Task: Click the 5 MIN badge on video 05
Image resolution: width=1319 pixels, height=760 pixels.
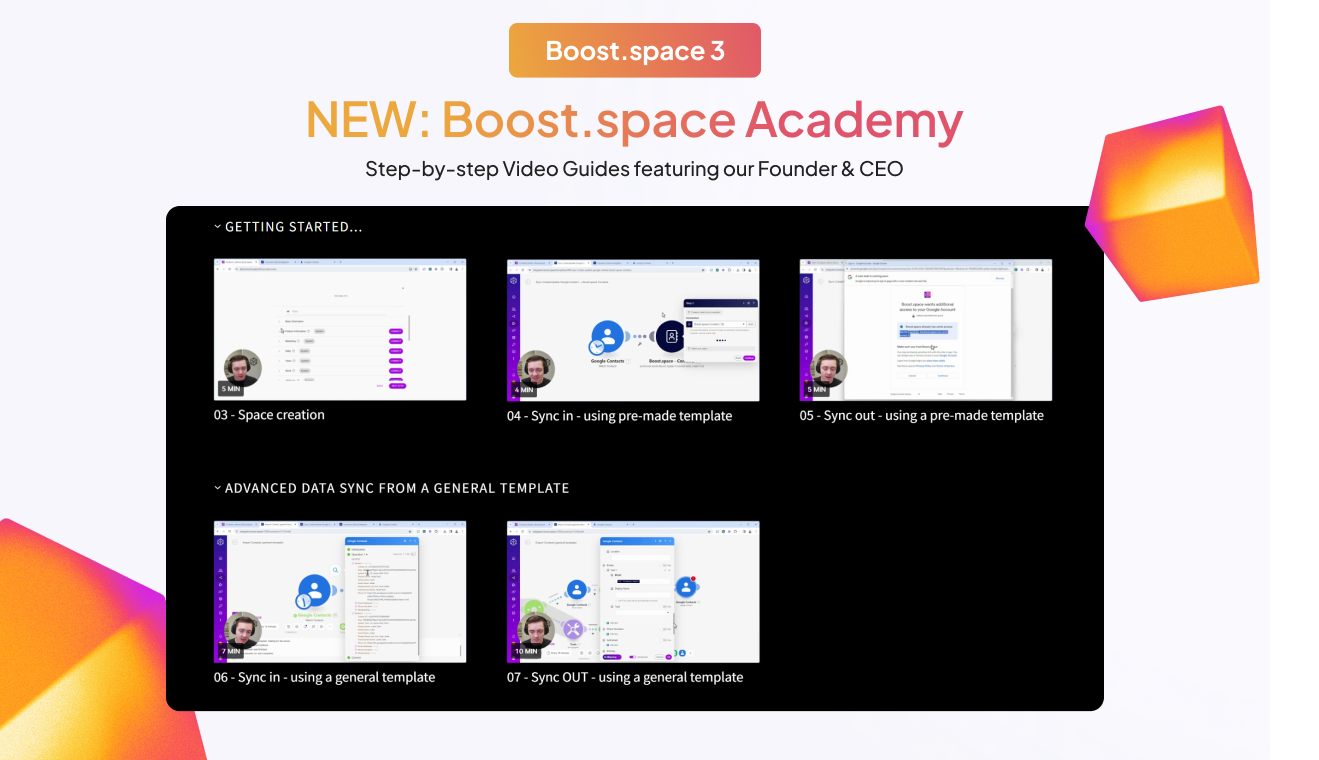Action: (x=817, y=389)
